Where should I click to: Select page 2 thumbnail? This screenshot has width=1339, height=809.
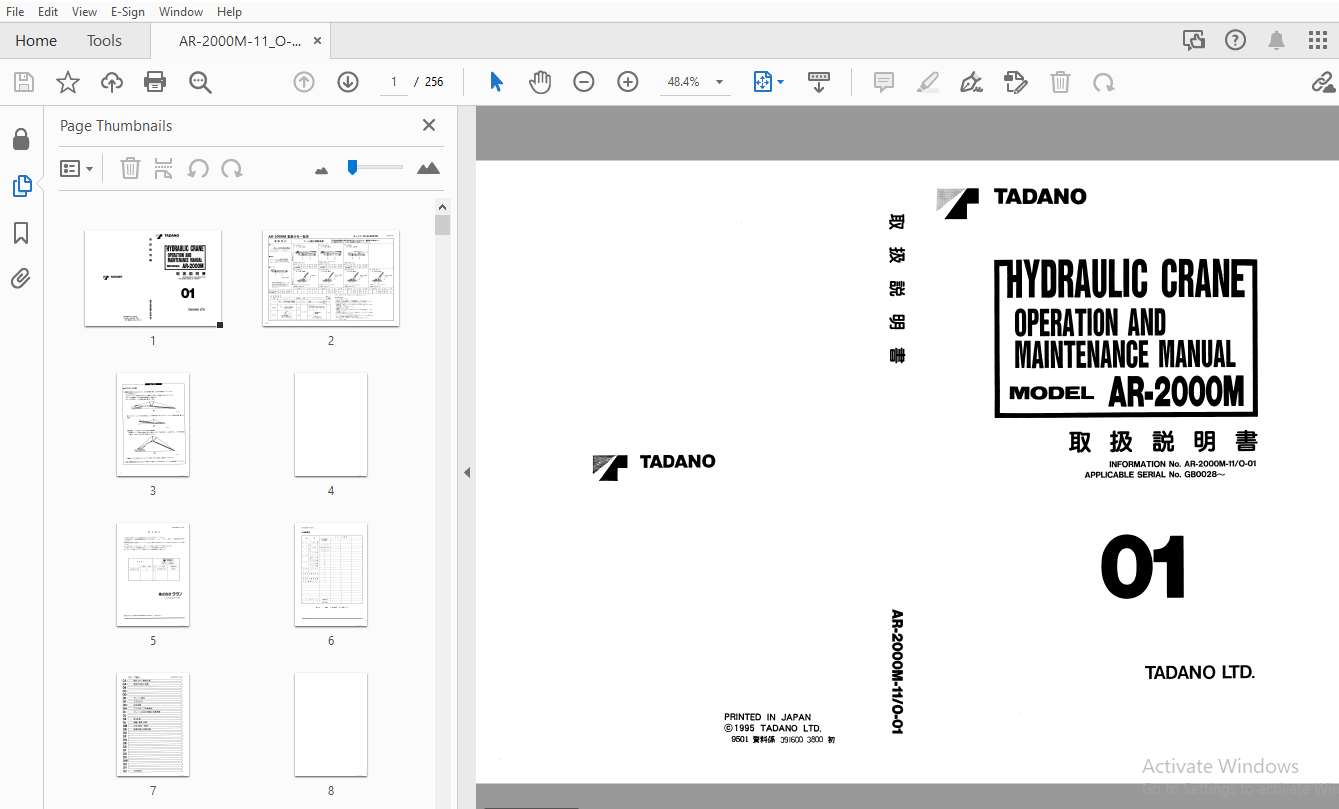click(331, 278)
